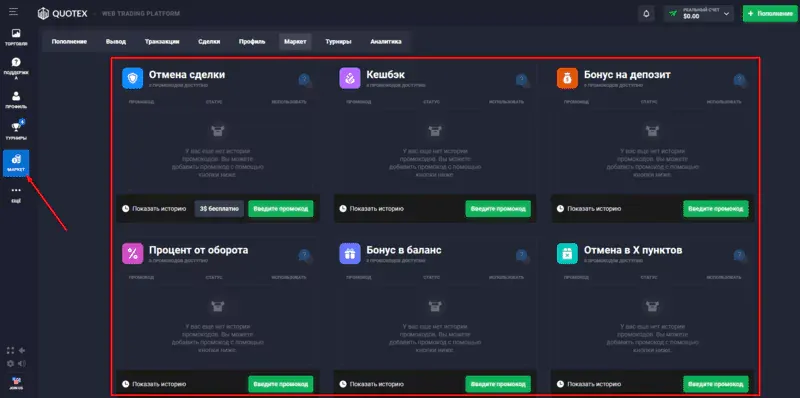Click the 3$ бесплатно button
This screenshot has width=800, height=398.
click(x=219, y=209)
